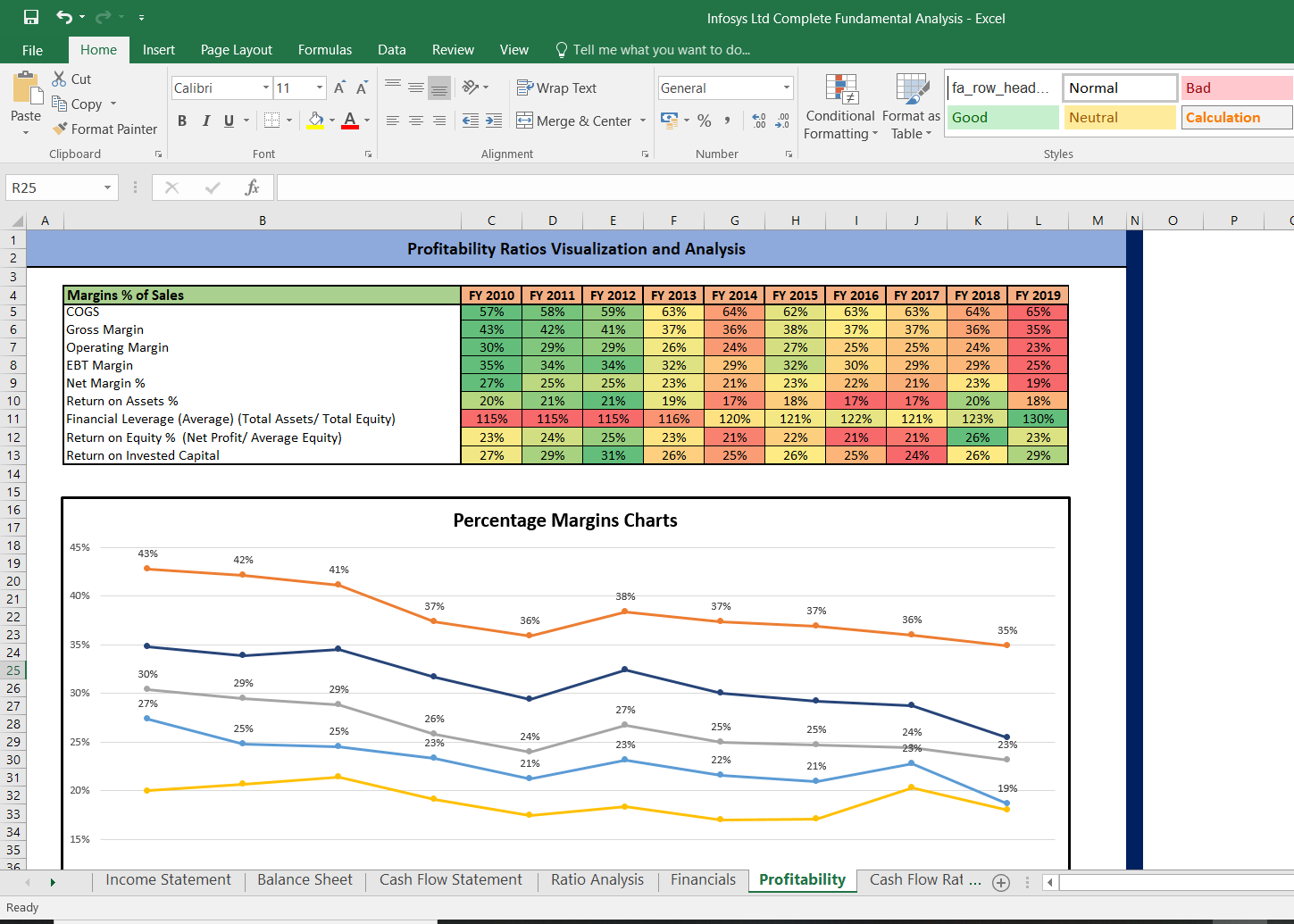Click the Paste clipboard icon
The image size is (1294, 924).
(x=26, y=89)
